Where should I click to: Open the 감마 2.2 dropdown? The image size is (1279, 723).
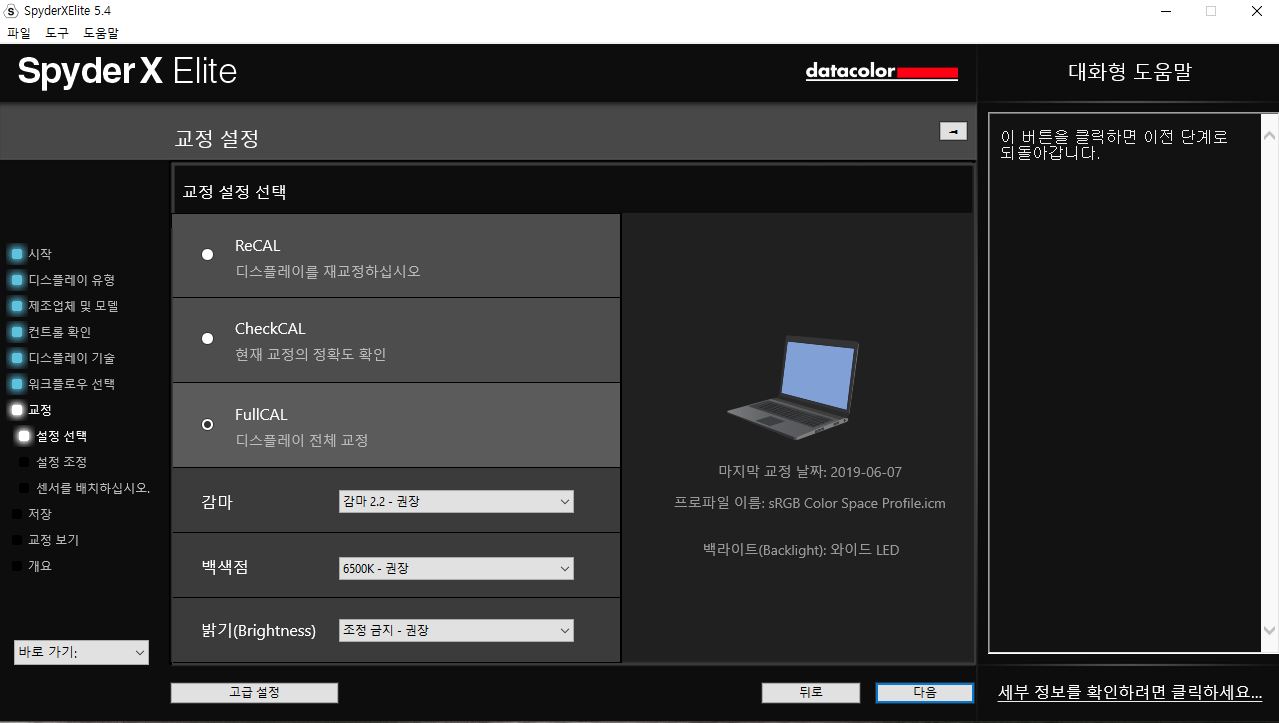coord(456,502)
